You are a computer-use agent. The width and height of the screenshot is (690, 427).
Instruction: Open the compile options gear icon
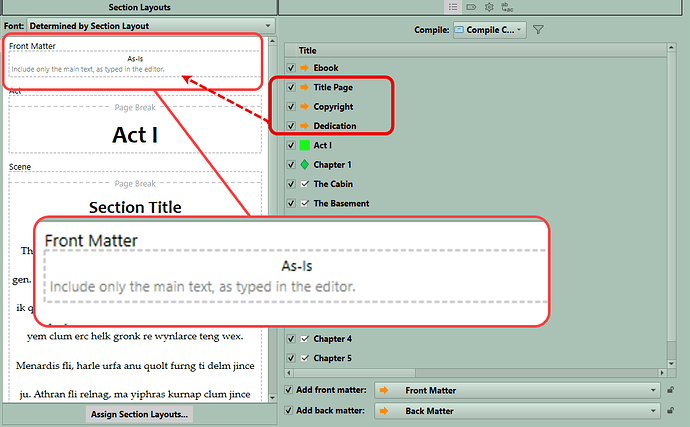click(x=488, y=6)
